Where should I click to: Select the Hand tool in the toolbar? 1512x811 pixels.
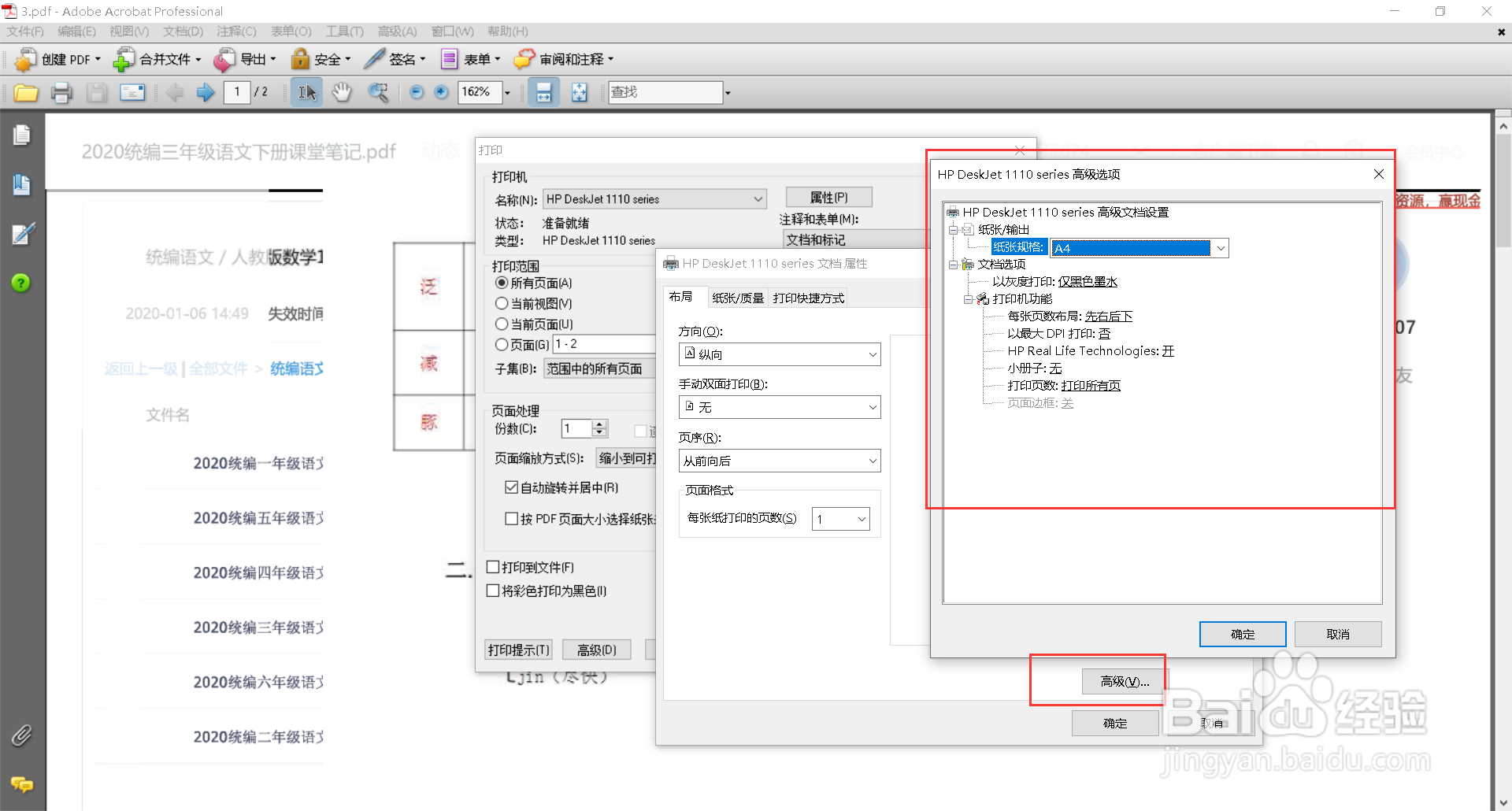[x=342, y=92]
